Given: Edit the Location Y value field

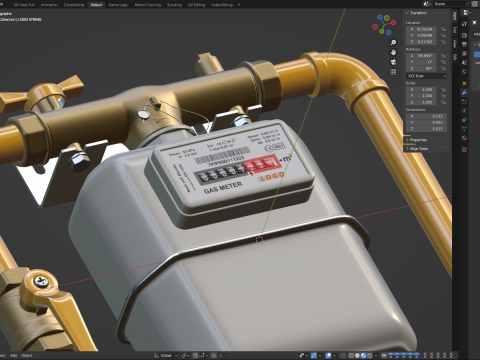Looking at the screenshot, I should pos(421,35).
